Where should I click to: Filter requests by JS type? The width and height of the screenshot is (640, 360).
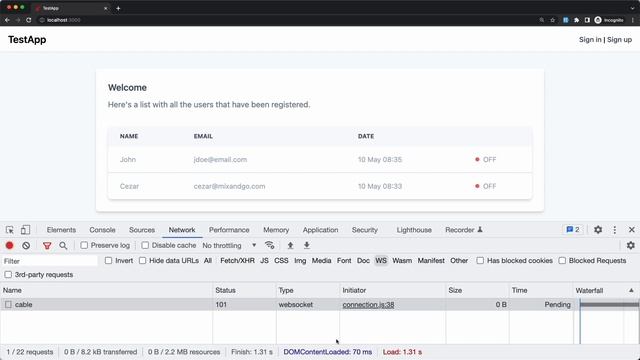(264, 260)
